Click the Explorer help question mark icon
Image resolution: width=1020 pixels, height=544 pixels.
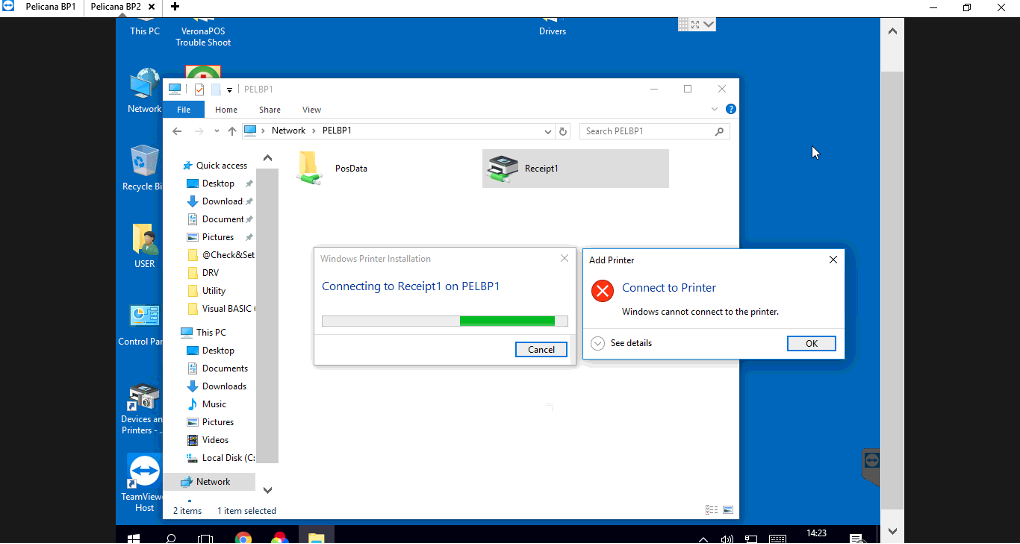pos(731,109)
